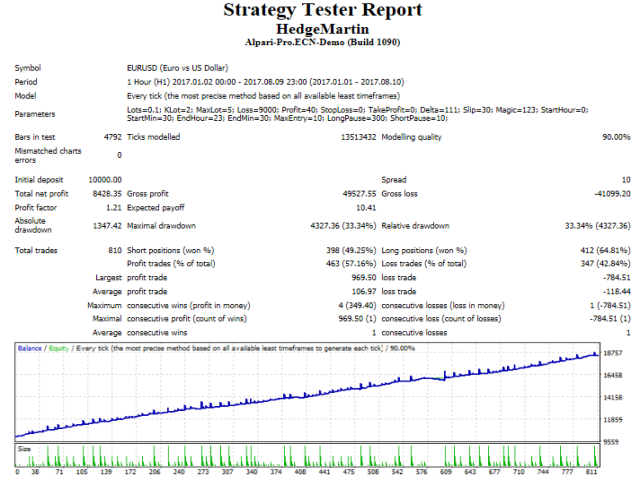This screenshot has height=480, width=640.
Task: Select consecutive losses '1 (-784.51)'
Action: point(610,305)
